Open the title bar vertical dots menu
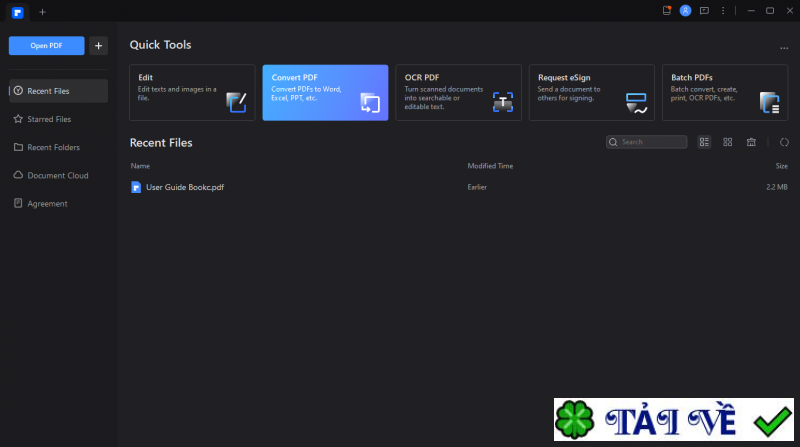800x447 pixels. (723, 11)
